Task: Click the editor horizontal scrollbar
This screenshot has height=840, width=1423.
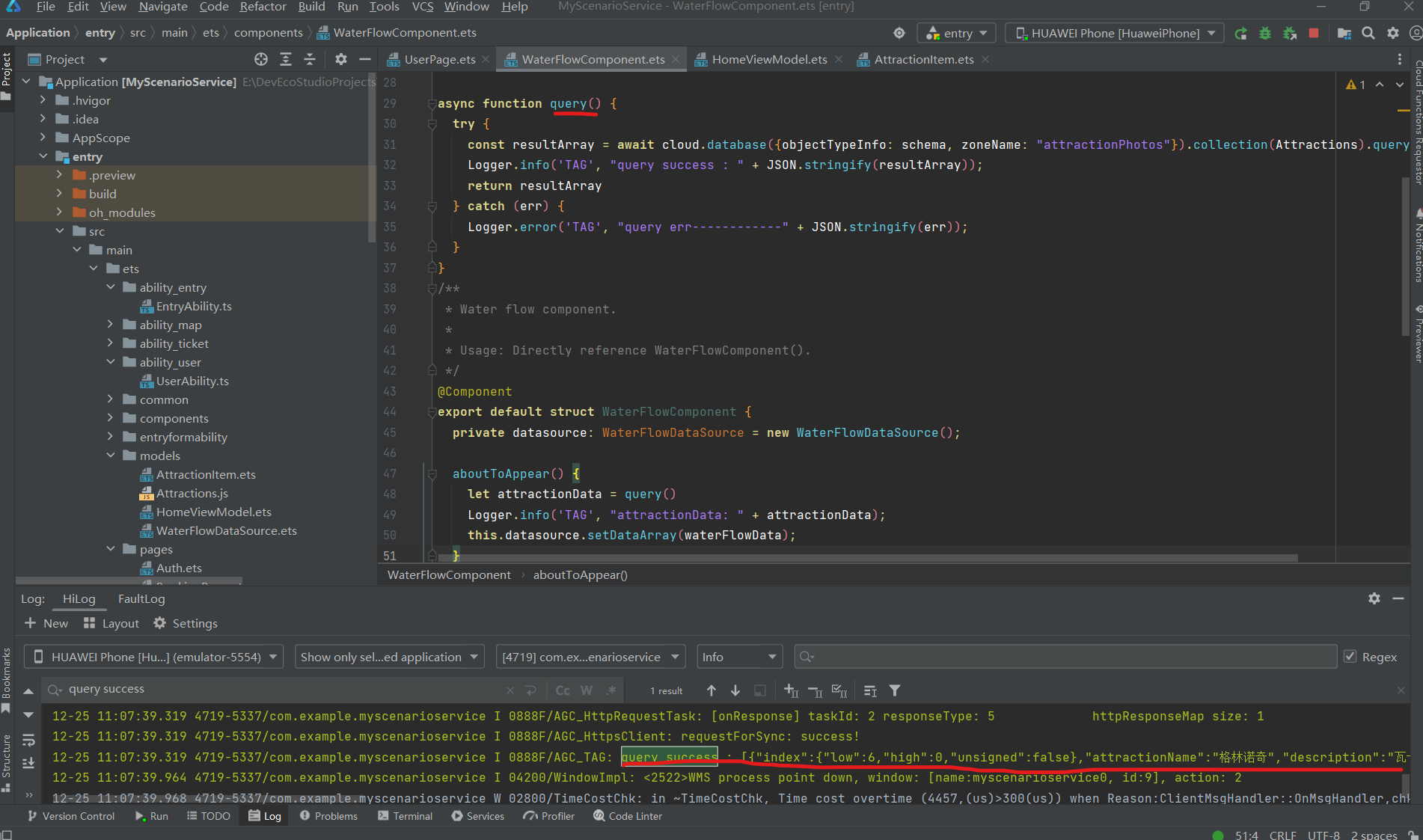Action: (x=868, y=557)
